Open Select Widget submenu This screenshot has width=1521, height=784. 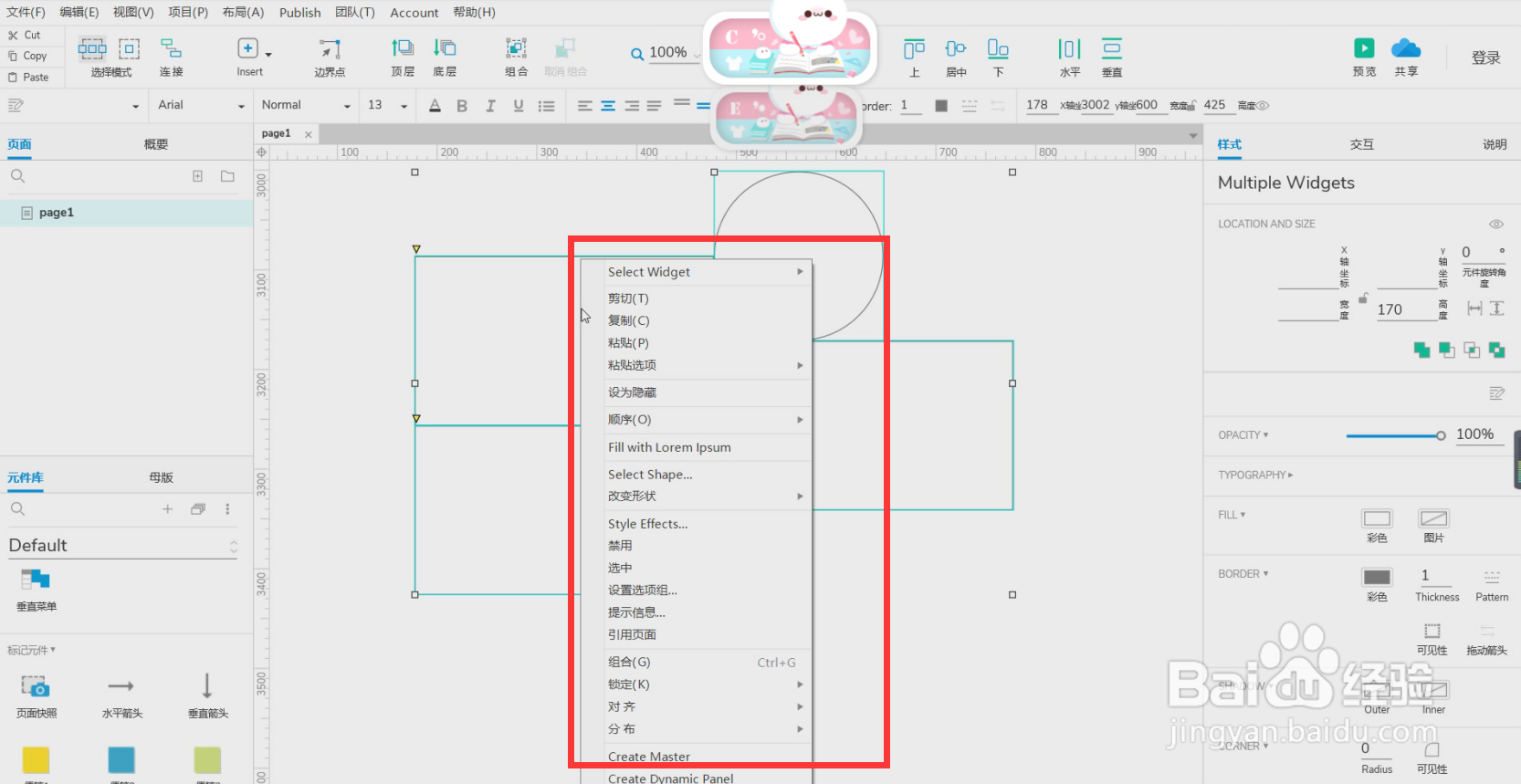click(696, 272)
